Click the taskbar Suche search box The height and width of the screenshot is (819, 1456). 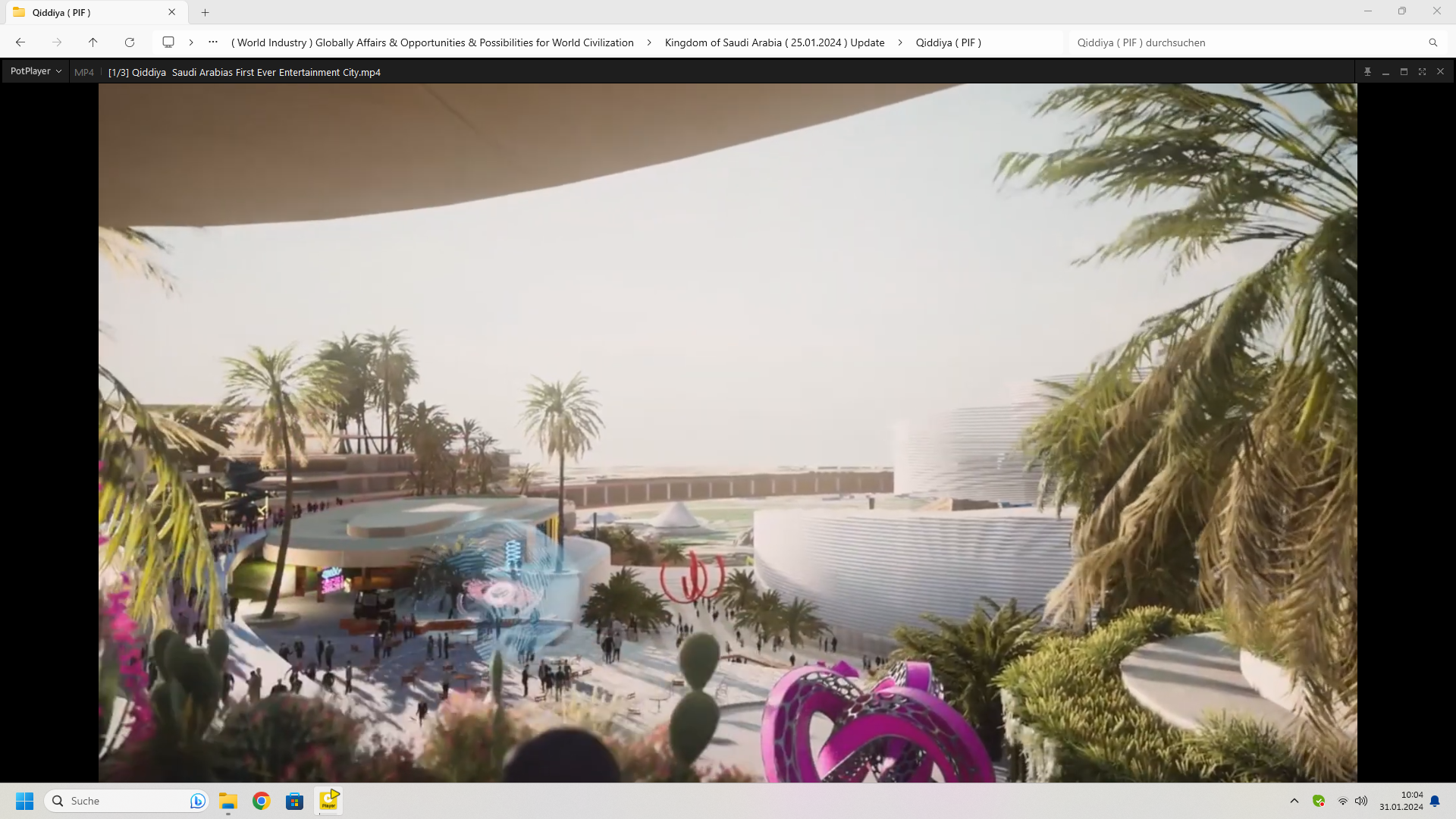point(127,801)
